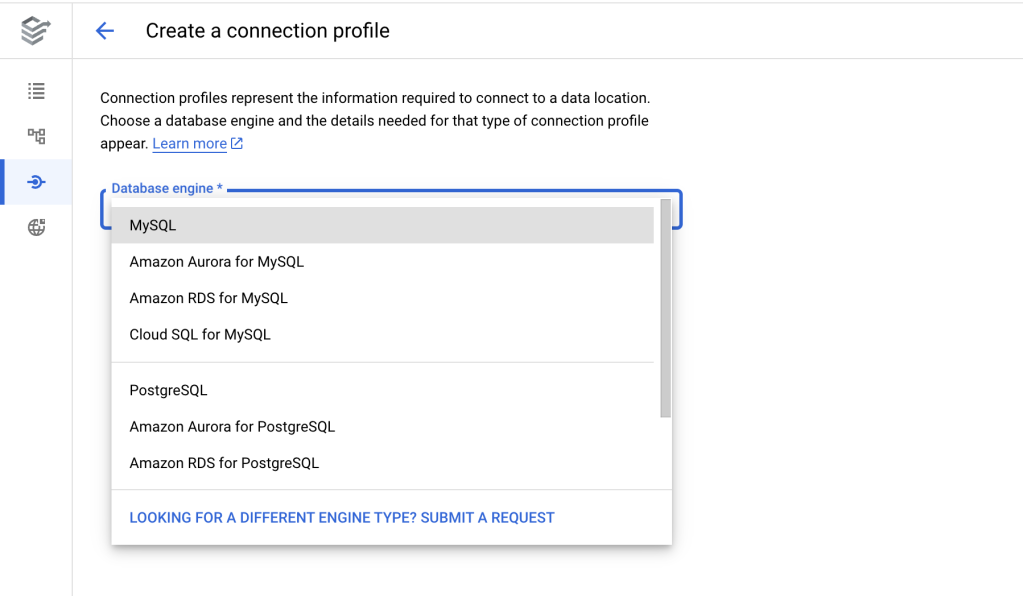
Task: Pick Amazon RDS for PostgreSQL
Action: coord(224,463)
